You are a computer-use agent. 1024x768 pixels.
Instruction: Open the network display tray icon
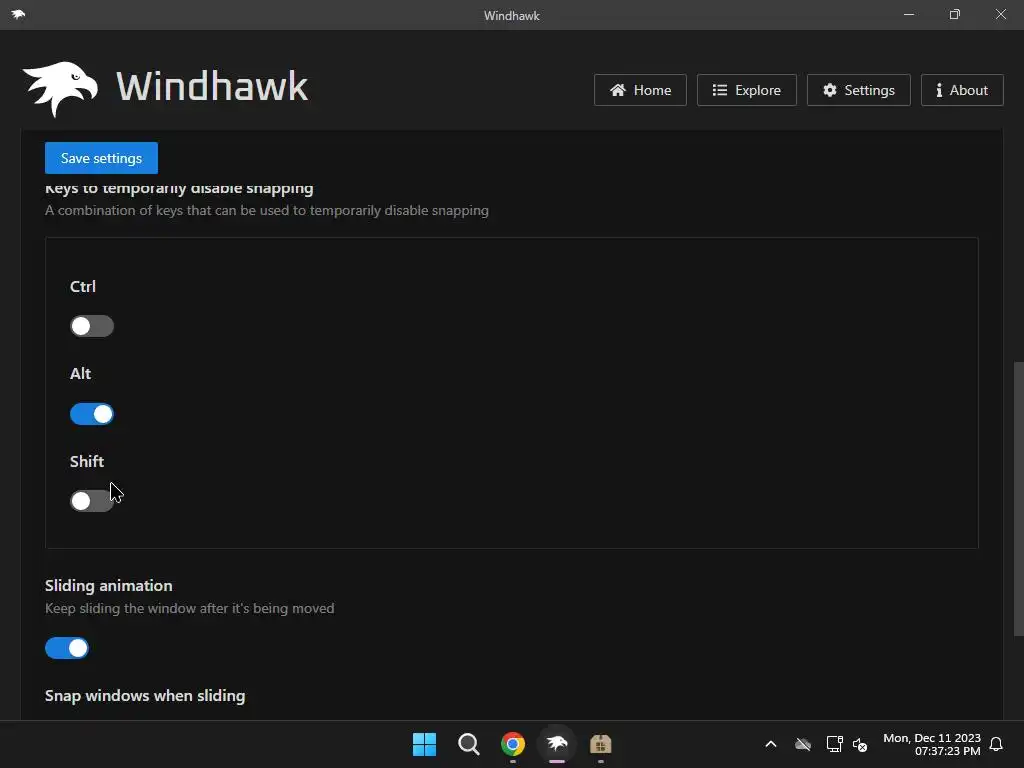834,744
